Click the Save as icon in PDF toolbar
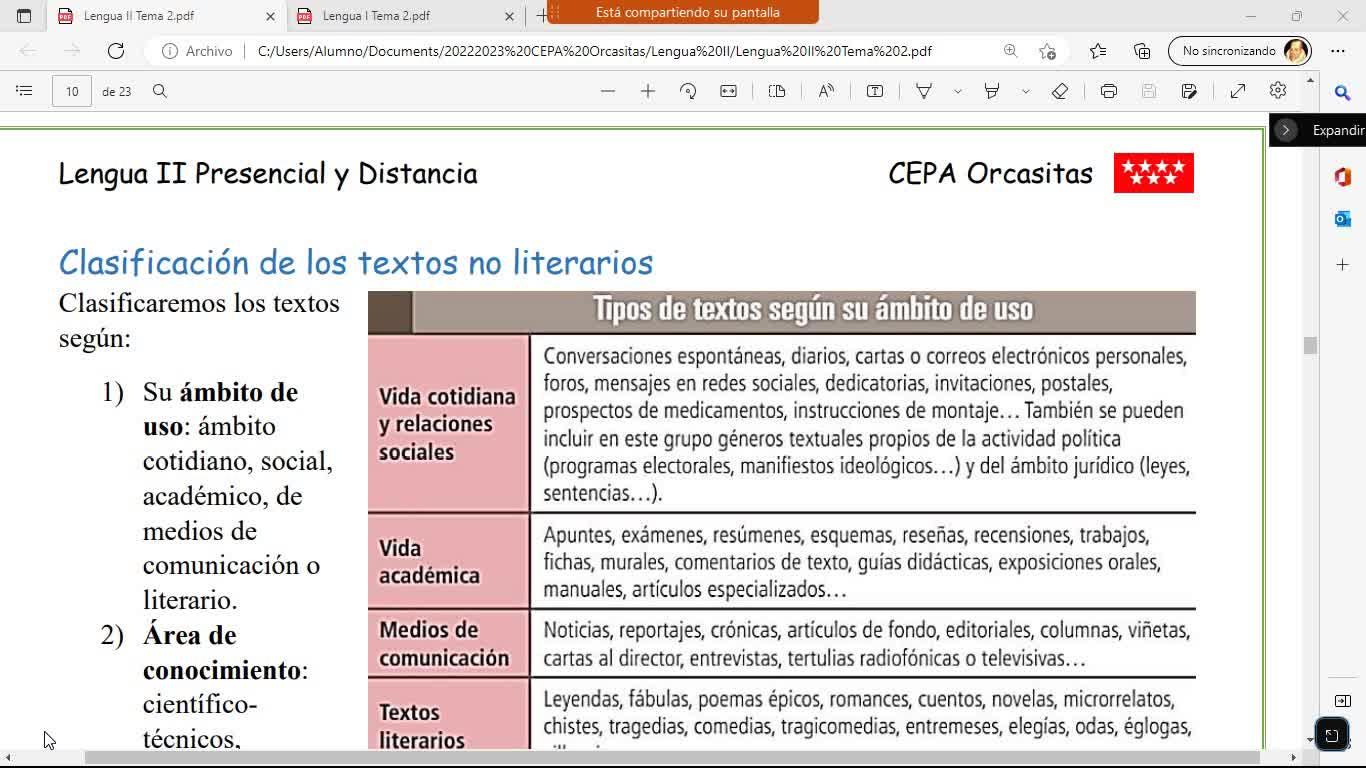1366x768 pixels. 1189,91
